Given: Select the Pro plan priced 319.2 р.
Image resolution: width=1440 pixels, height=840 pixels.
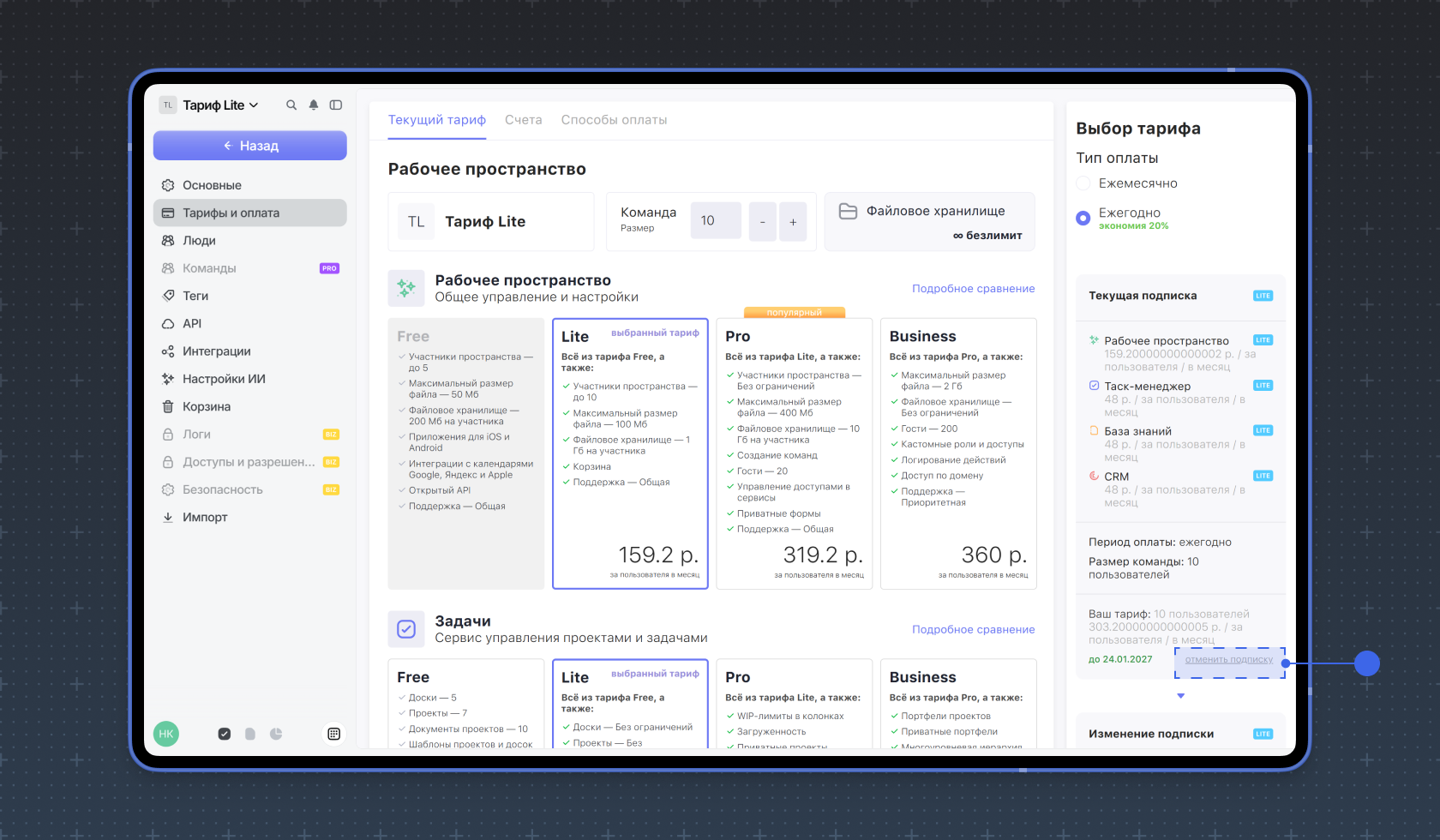Looking at the screenshot, I should [795, 453].
